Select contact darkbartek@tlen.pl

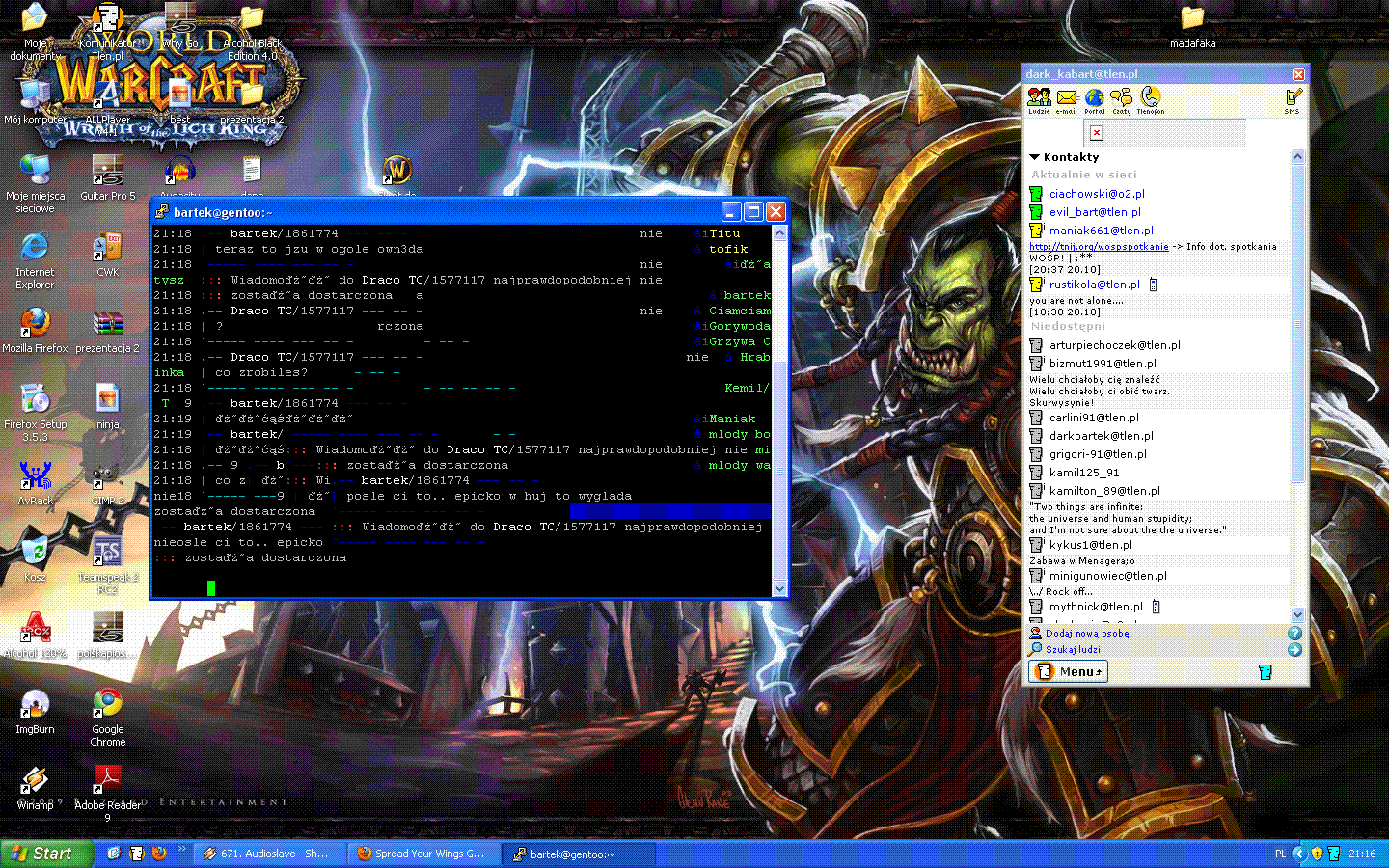1102,436
